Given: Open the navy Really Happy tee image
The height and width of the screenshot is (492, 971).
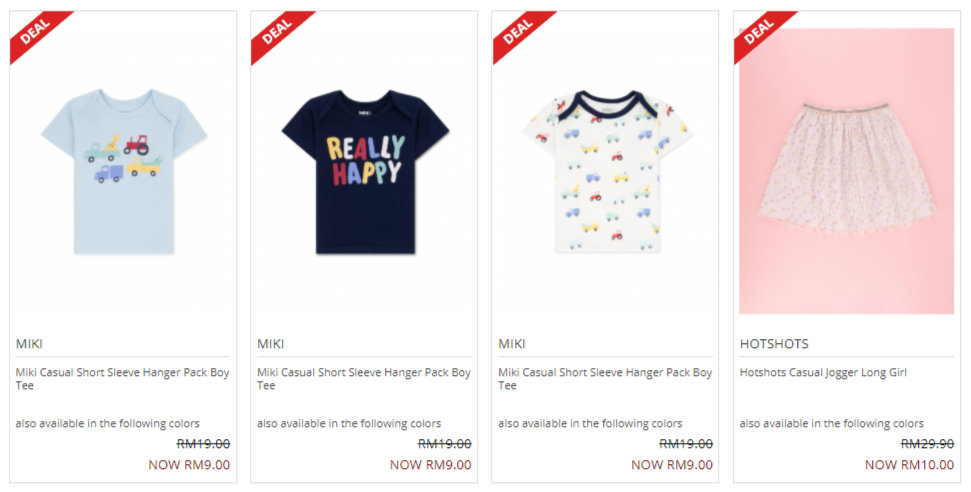Looking at the screenshot, I should (365, 172).
